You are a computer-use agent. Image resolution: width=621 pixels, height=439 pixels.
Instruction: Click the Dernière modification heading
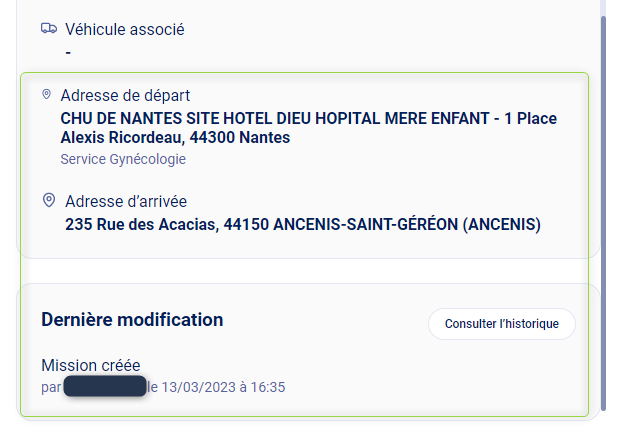(132, 320)
